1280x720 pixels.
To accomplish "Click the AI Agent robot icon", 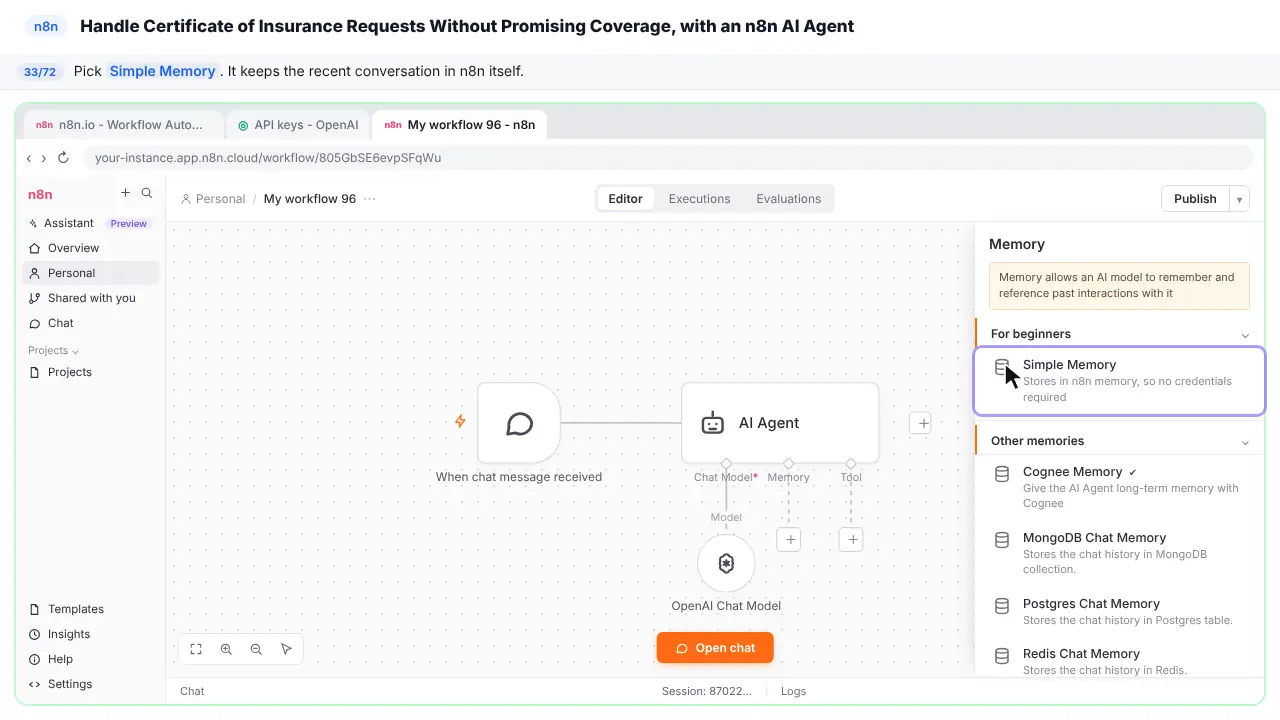I will [712, 423].
